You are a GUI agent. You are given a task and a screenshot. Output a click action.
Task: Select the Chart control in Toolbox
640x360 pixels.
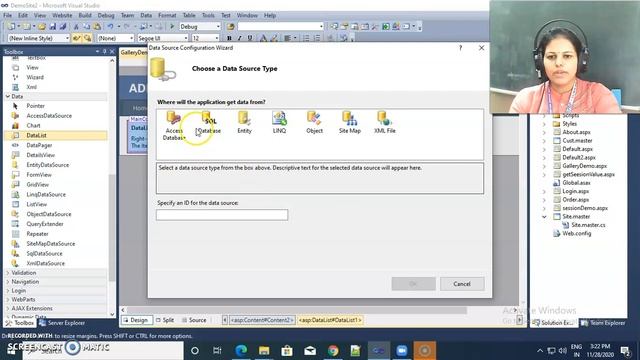[33, 125]
